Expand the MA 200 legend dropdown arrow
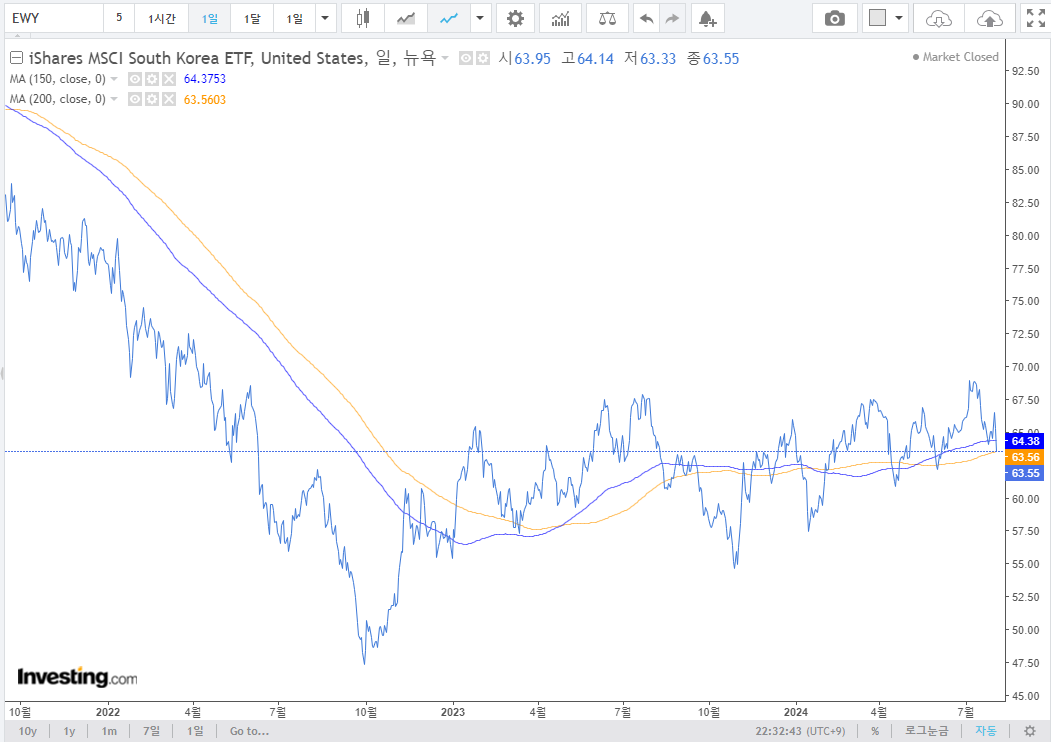The height and width of the screenshot is (742, 1051). pos(114,99)
